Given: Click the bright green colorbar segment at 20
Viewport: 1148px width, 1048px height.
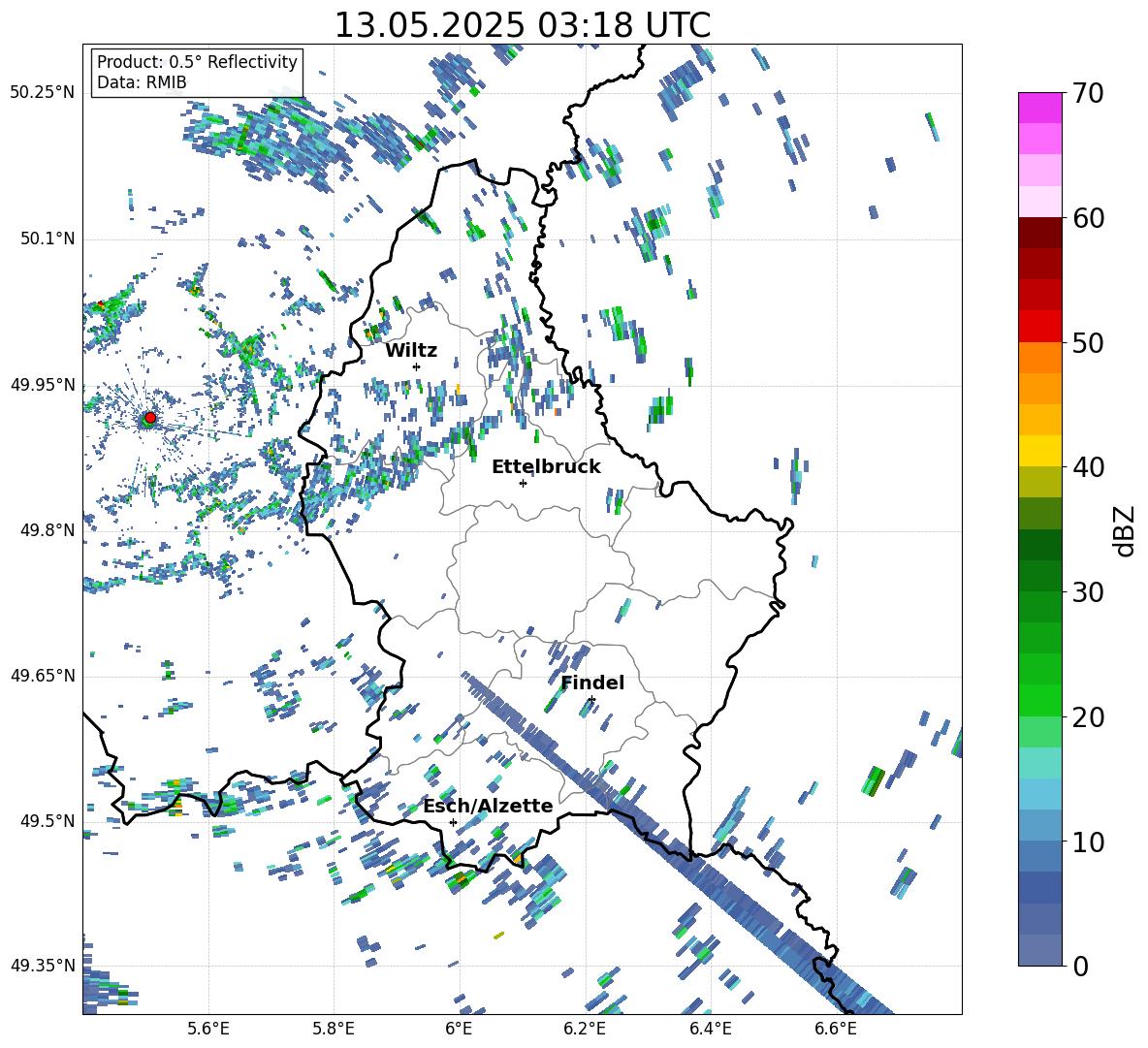Looking at the screenshot, I should click(x=1040, y=700).
